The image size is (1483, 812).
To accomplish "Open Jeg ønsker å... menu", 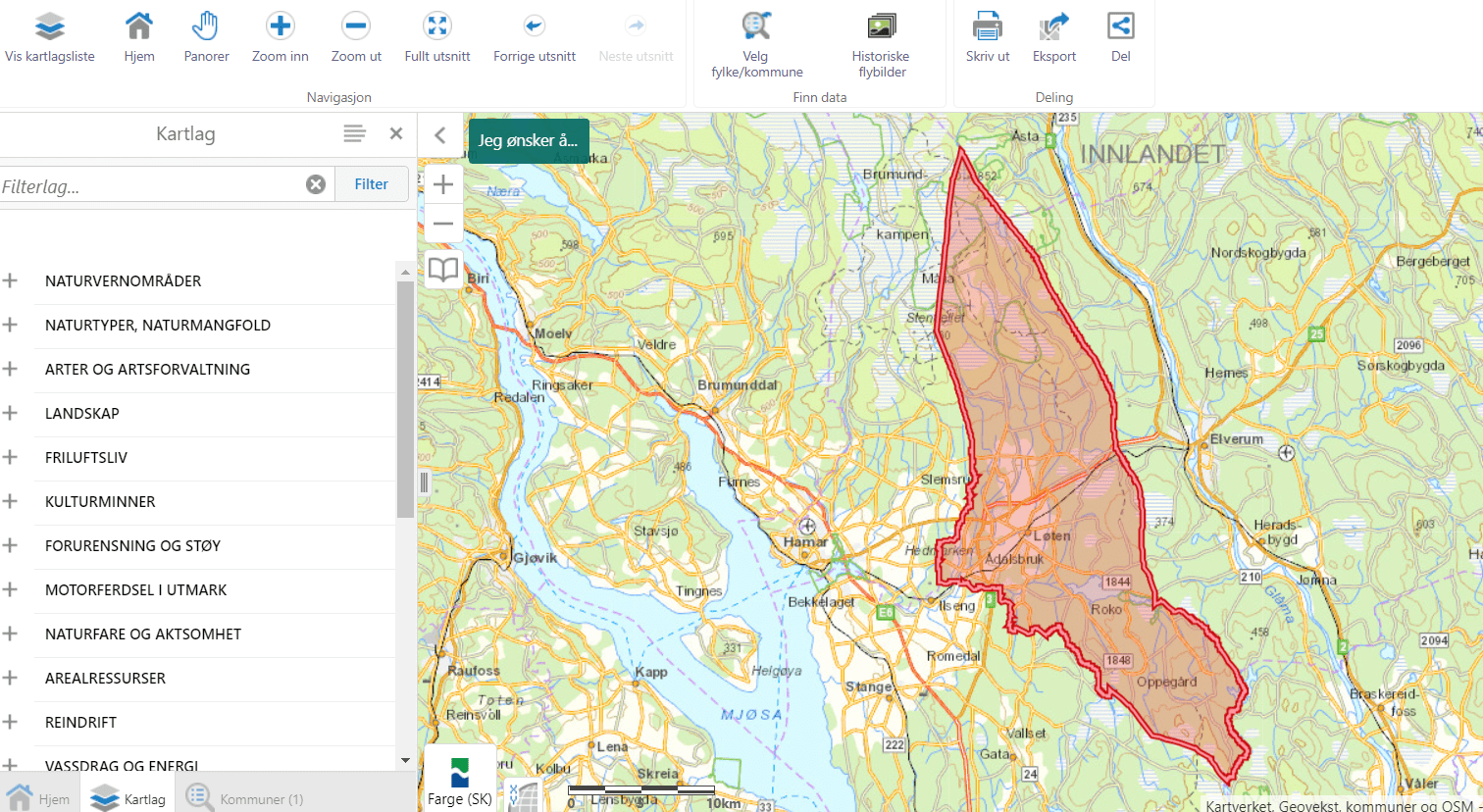I will pyautogui.click(x=529, y=140).
